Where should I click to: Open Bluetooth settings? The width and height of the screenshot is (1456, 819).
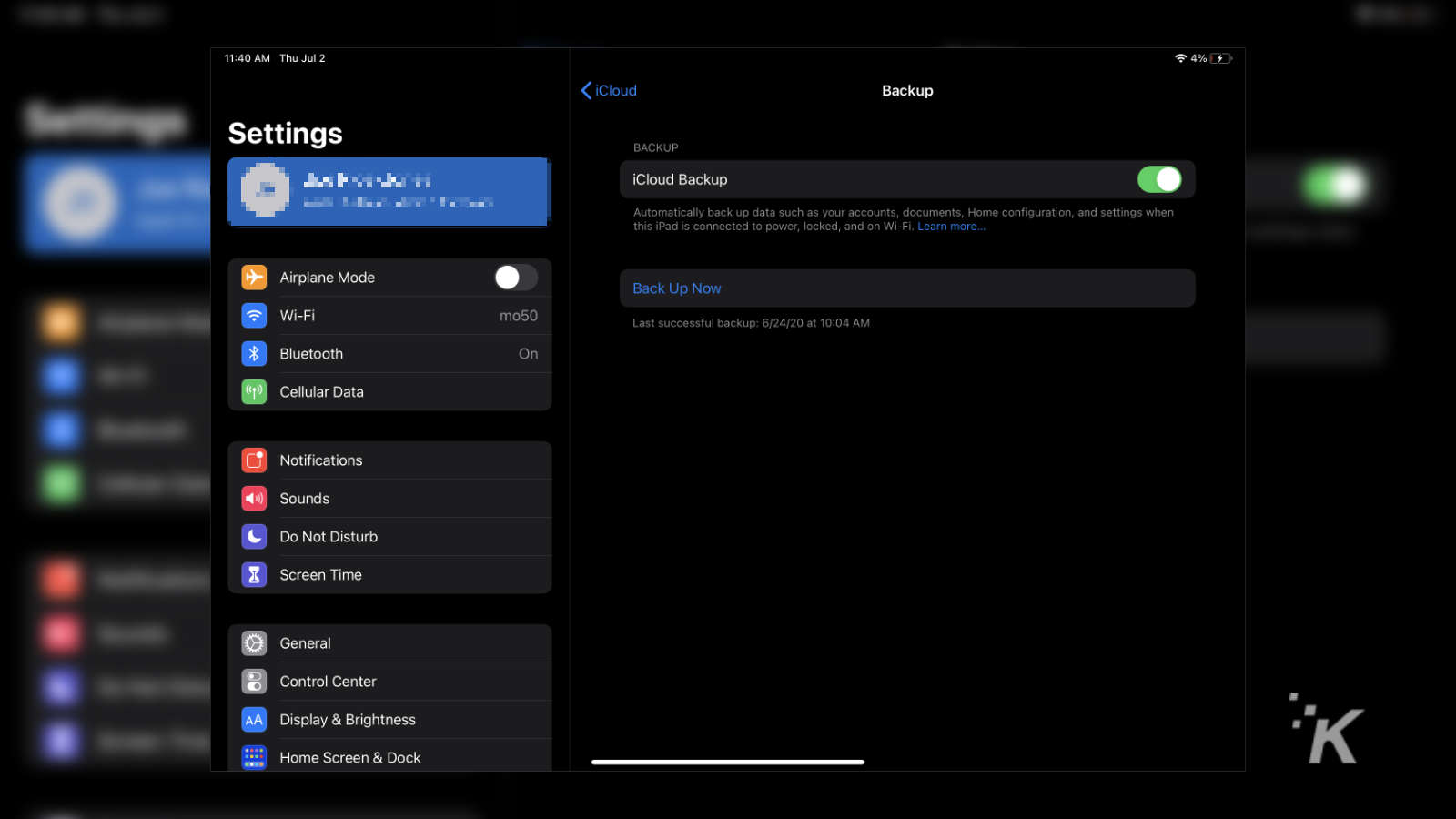tap(389, 354)
